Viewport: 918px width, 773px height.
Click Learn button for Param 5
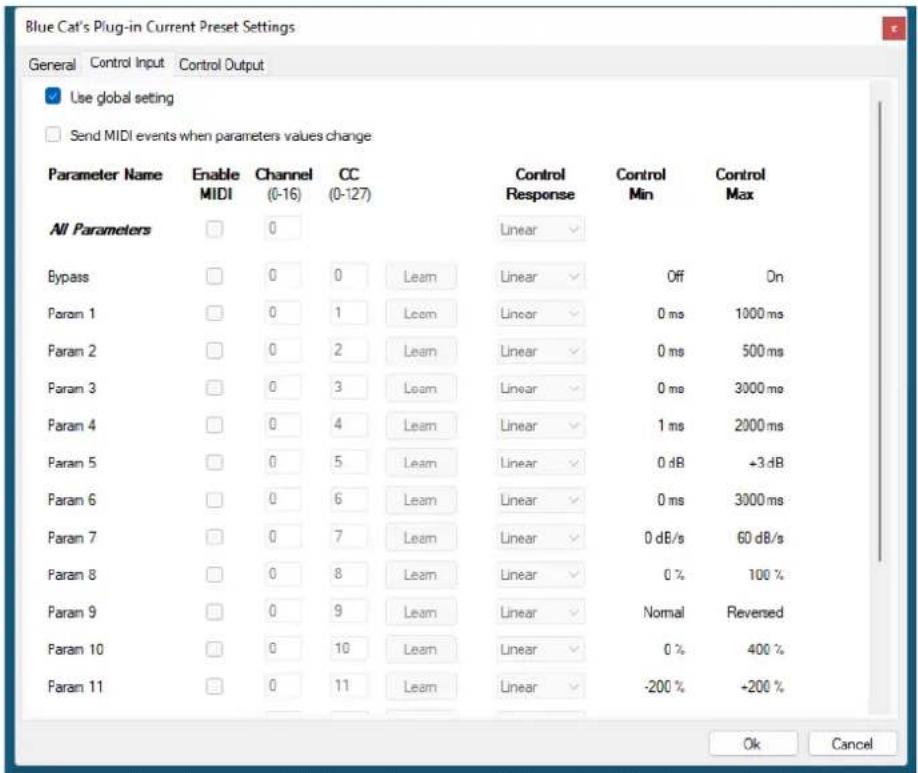[421, 463]
